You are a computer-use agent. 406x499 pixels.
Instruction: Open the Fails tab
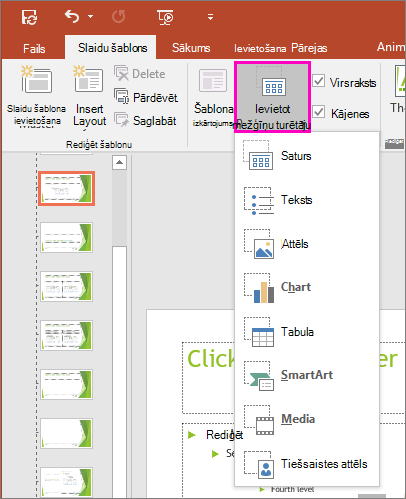34,49
